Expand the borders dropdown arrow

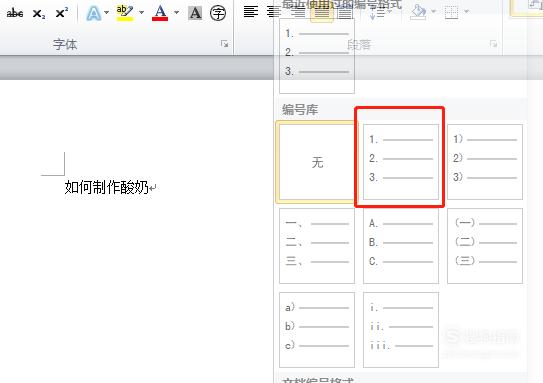[466, 12]
